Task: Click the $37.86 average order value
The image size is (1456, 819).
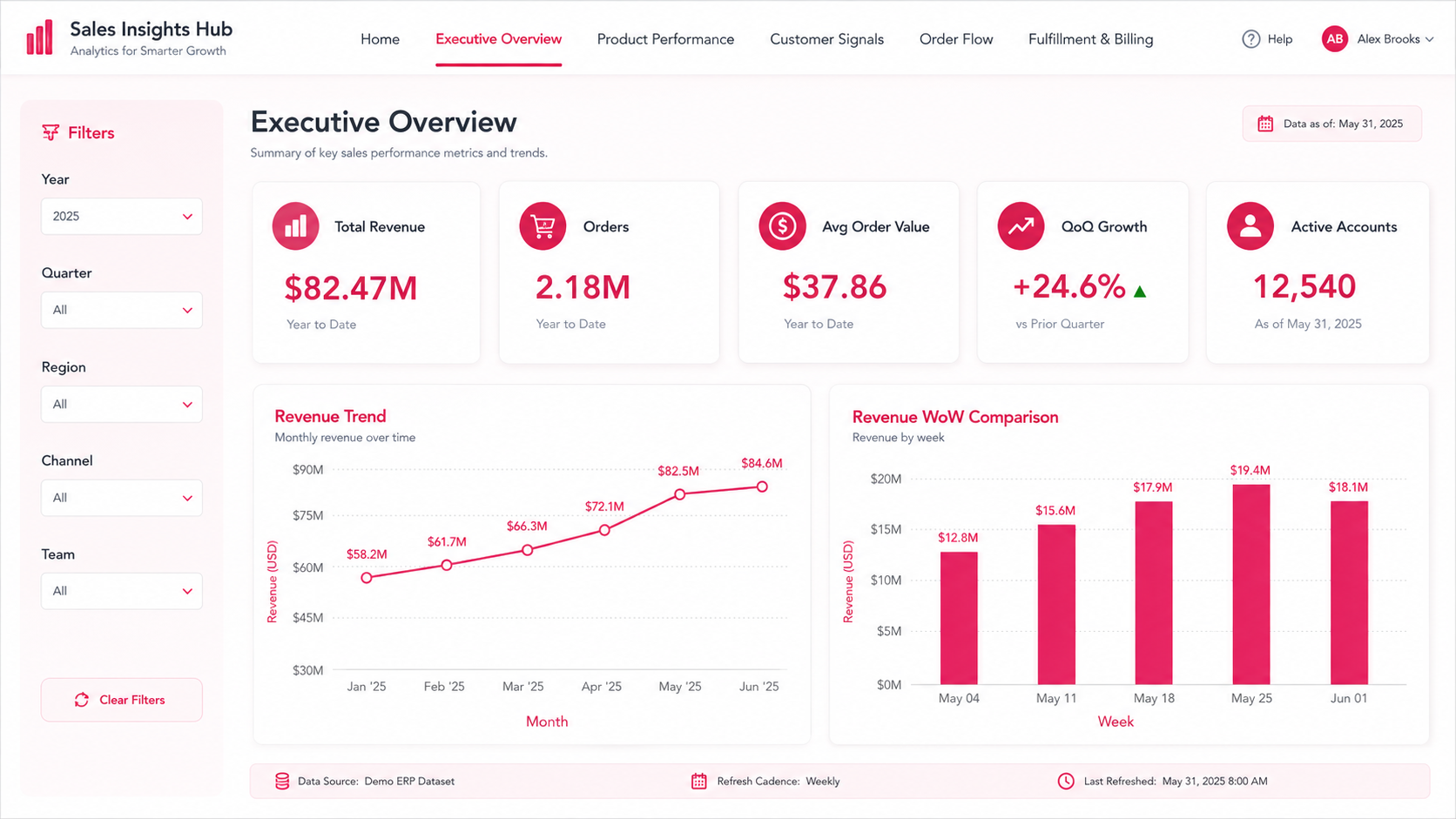Action: (x=834, y=287)
